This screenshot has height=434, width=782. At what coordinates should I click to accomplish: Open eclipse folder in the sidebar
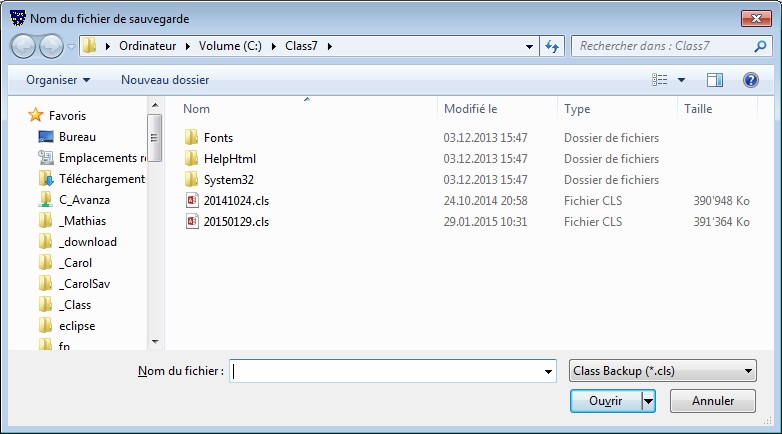click(77, 325)
